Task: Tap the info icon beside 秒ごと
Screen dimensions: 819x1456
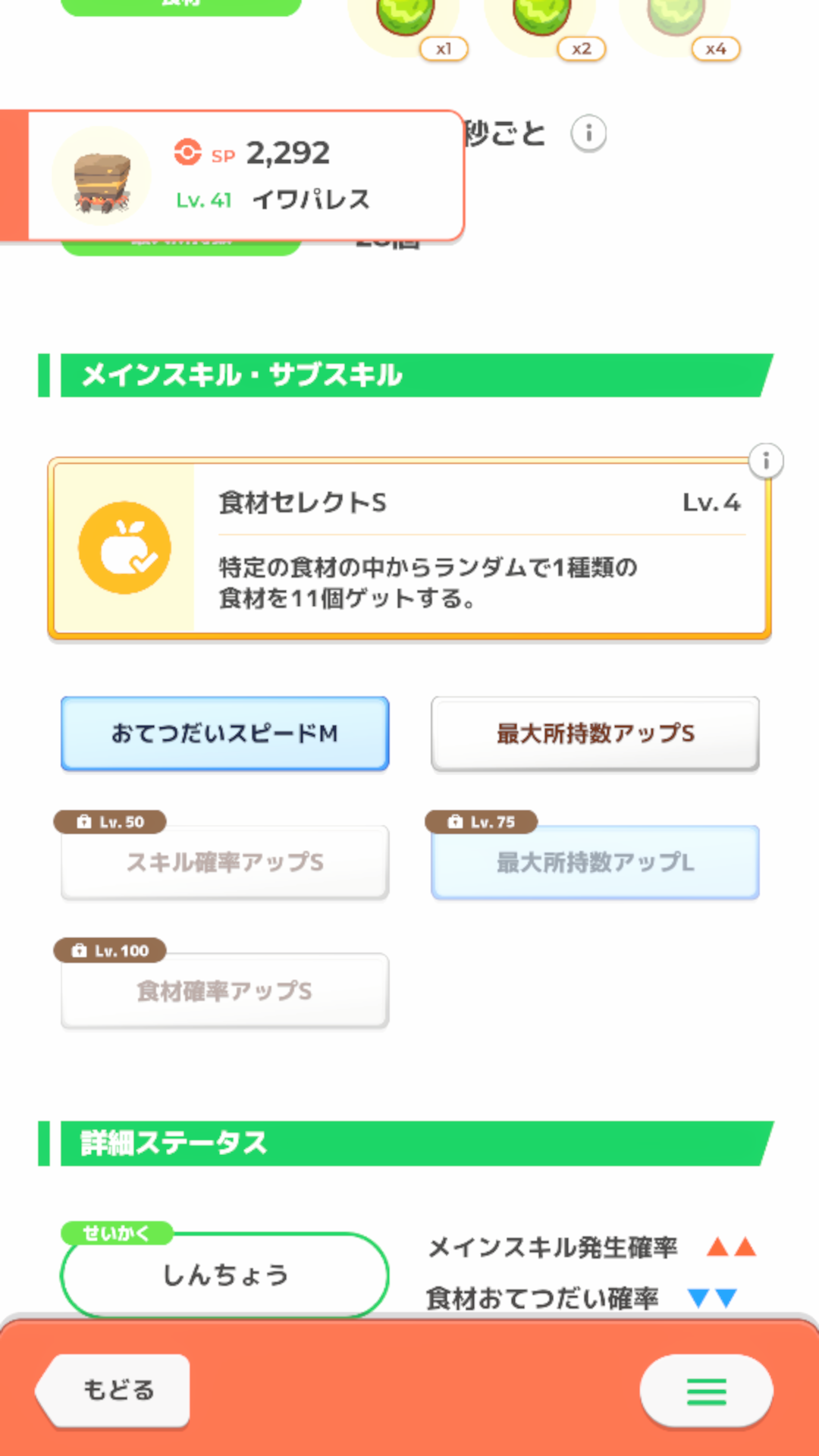Action: [588, 134]
